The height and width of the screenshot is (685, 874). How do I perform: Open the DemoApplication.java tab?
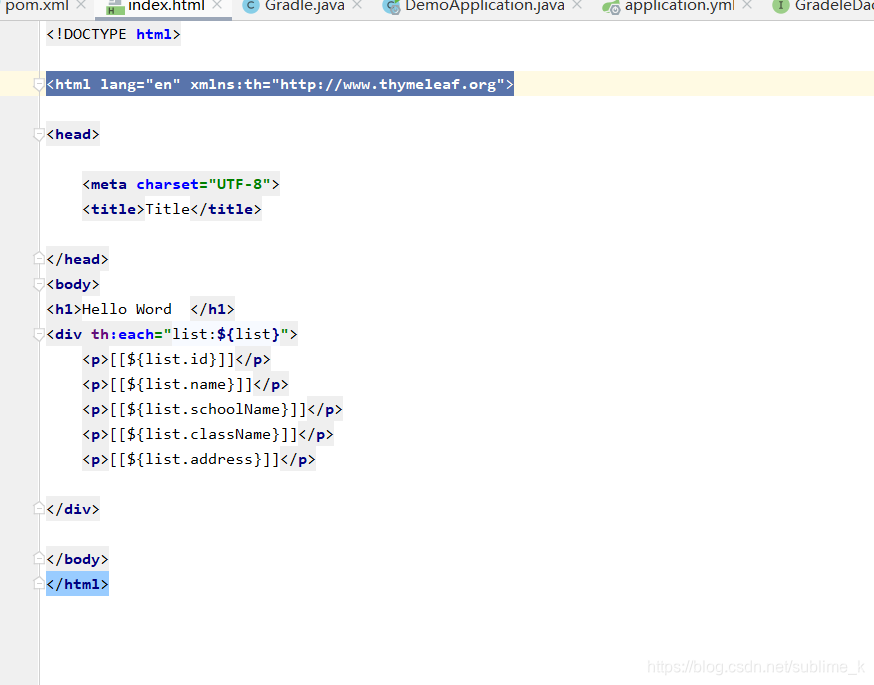(x=484, y=6)
